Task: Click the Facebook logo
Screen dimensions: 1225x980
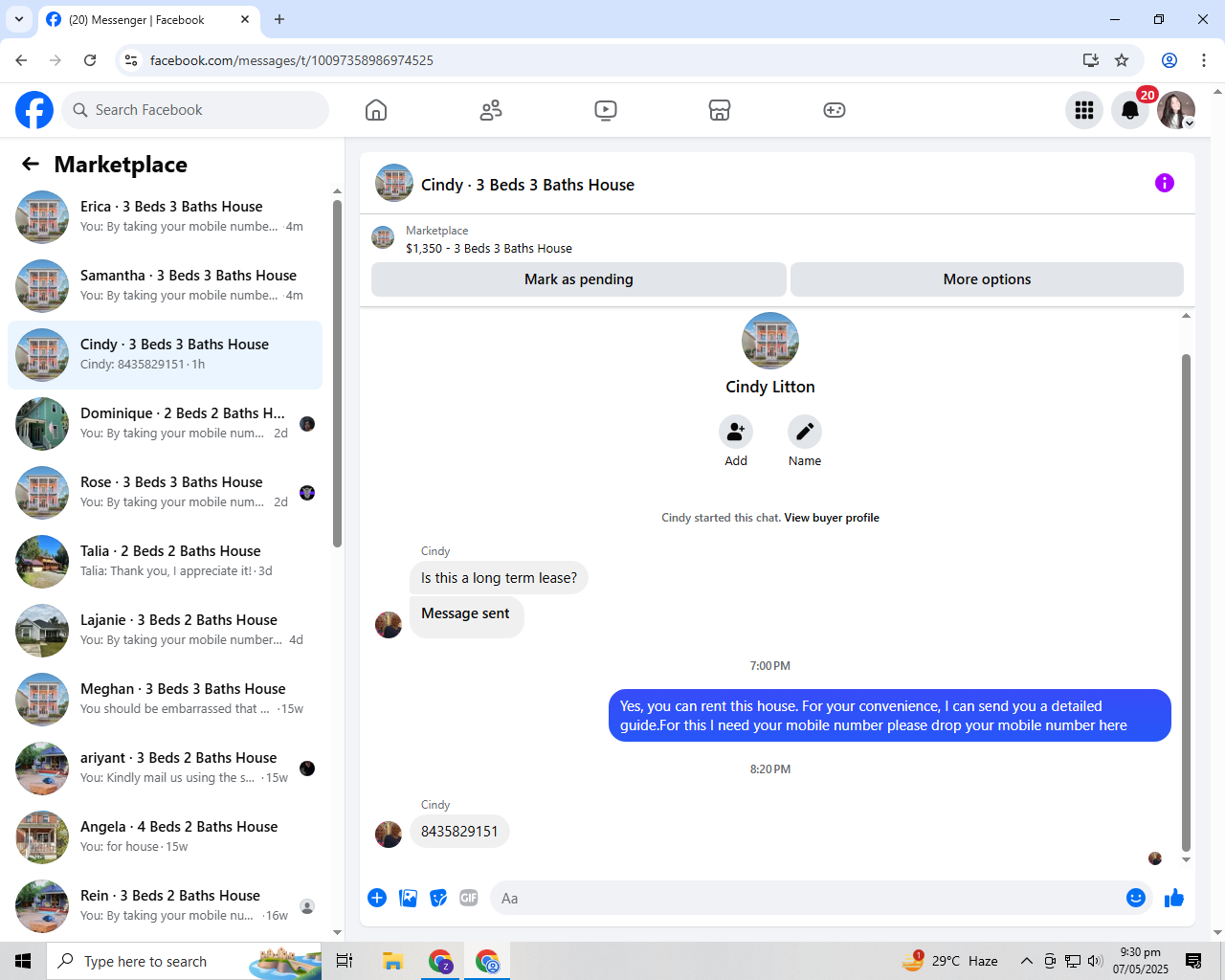Action: coord(34,110)
